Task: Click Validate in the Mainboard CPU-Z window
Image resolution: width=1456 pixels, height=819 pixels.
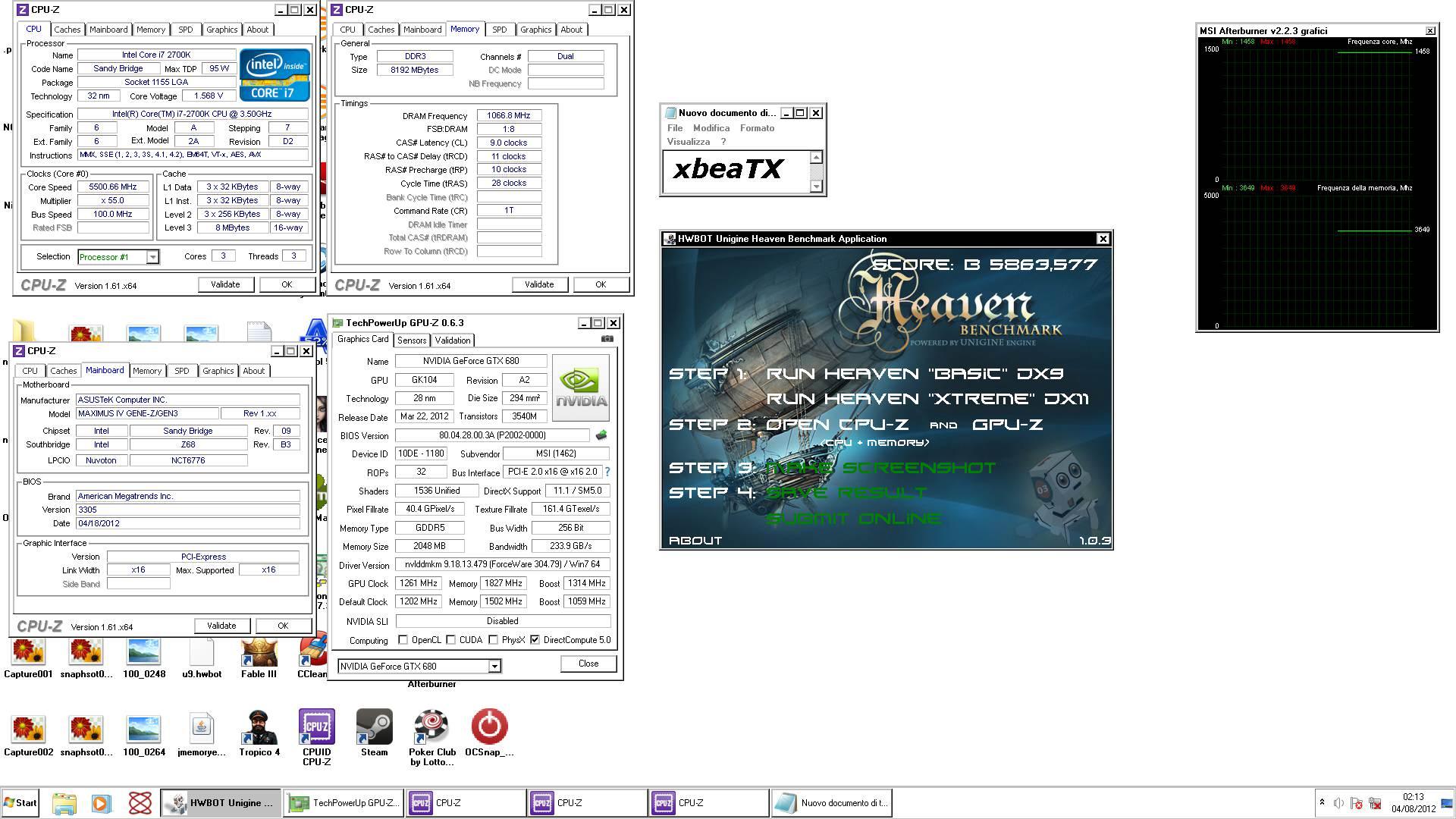Action: click(221, 626)
